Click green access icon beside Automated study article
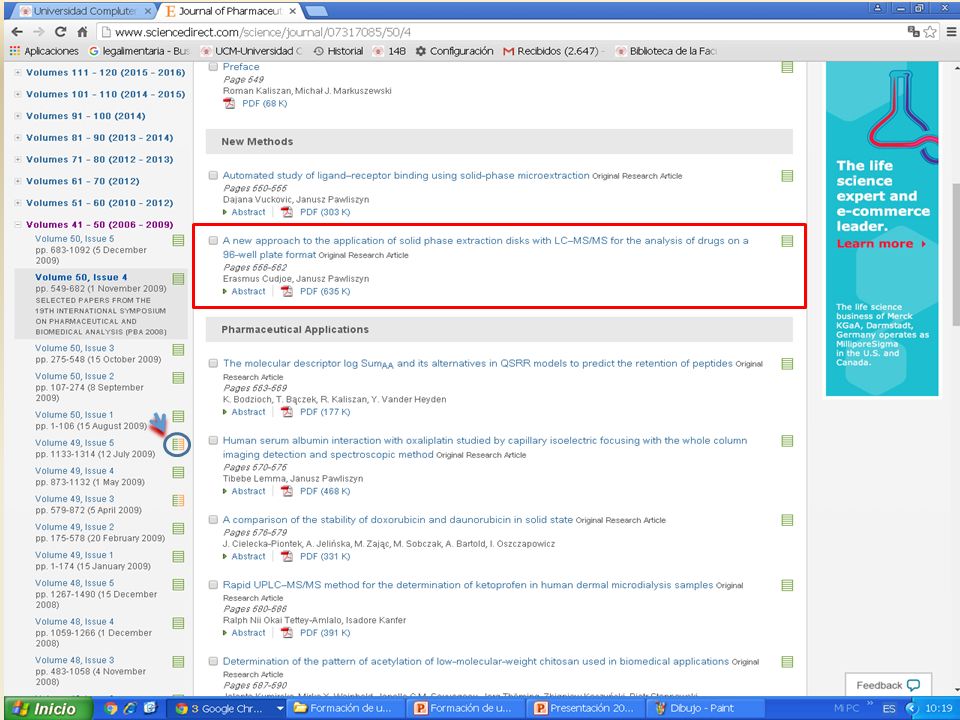 787,176
